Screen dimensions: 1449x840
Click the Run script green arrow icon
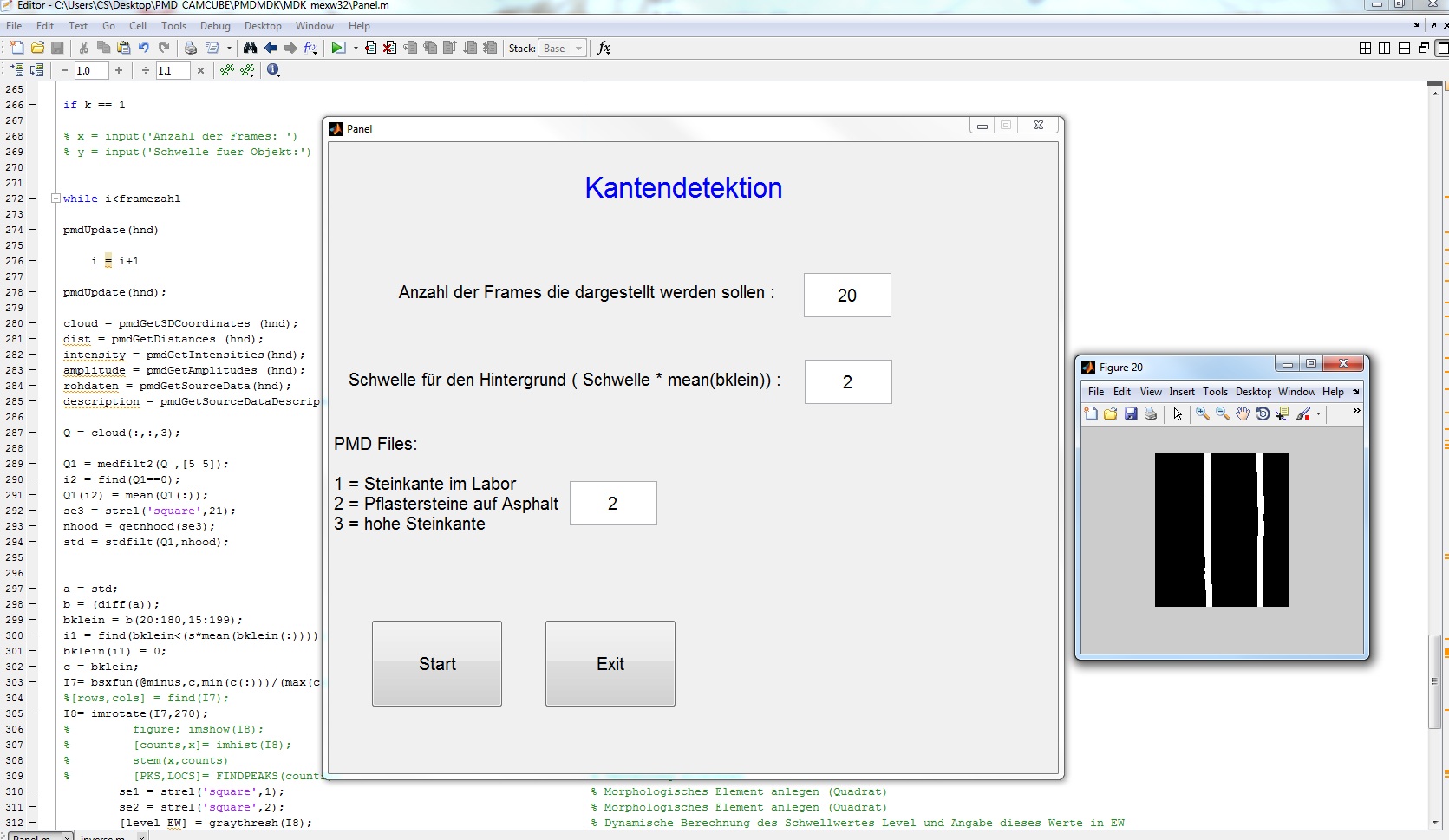[338, 49]
